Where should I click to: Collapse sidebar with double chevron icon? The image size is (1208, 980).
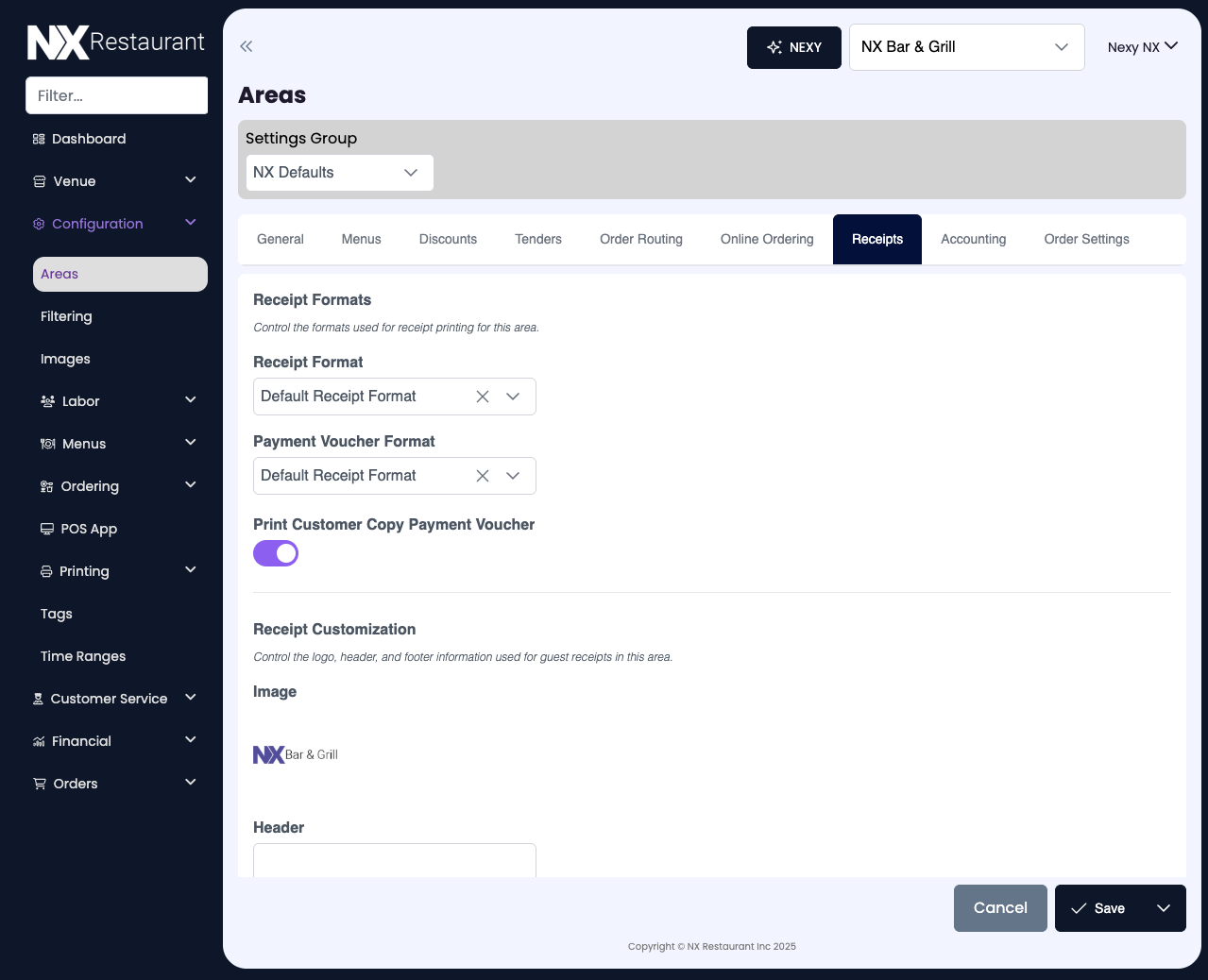[247, 46]
